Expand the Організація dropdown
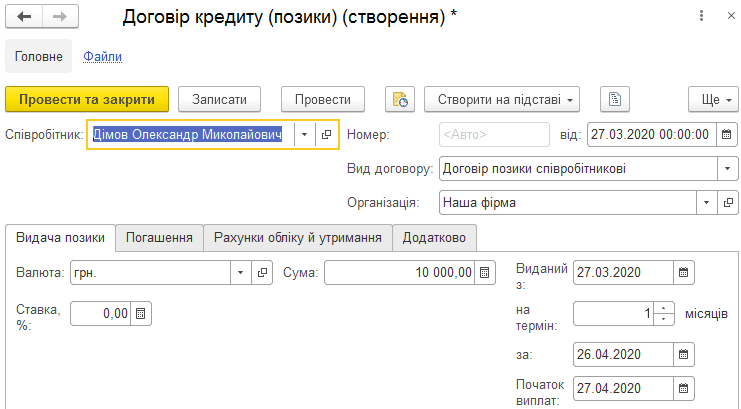Viewport: 741px width, 409px height. pyautogui.click(x=707, y=203)
